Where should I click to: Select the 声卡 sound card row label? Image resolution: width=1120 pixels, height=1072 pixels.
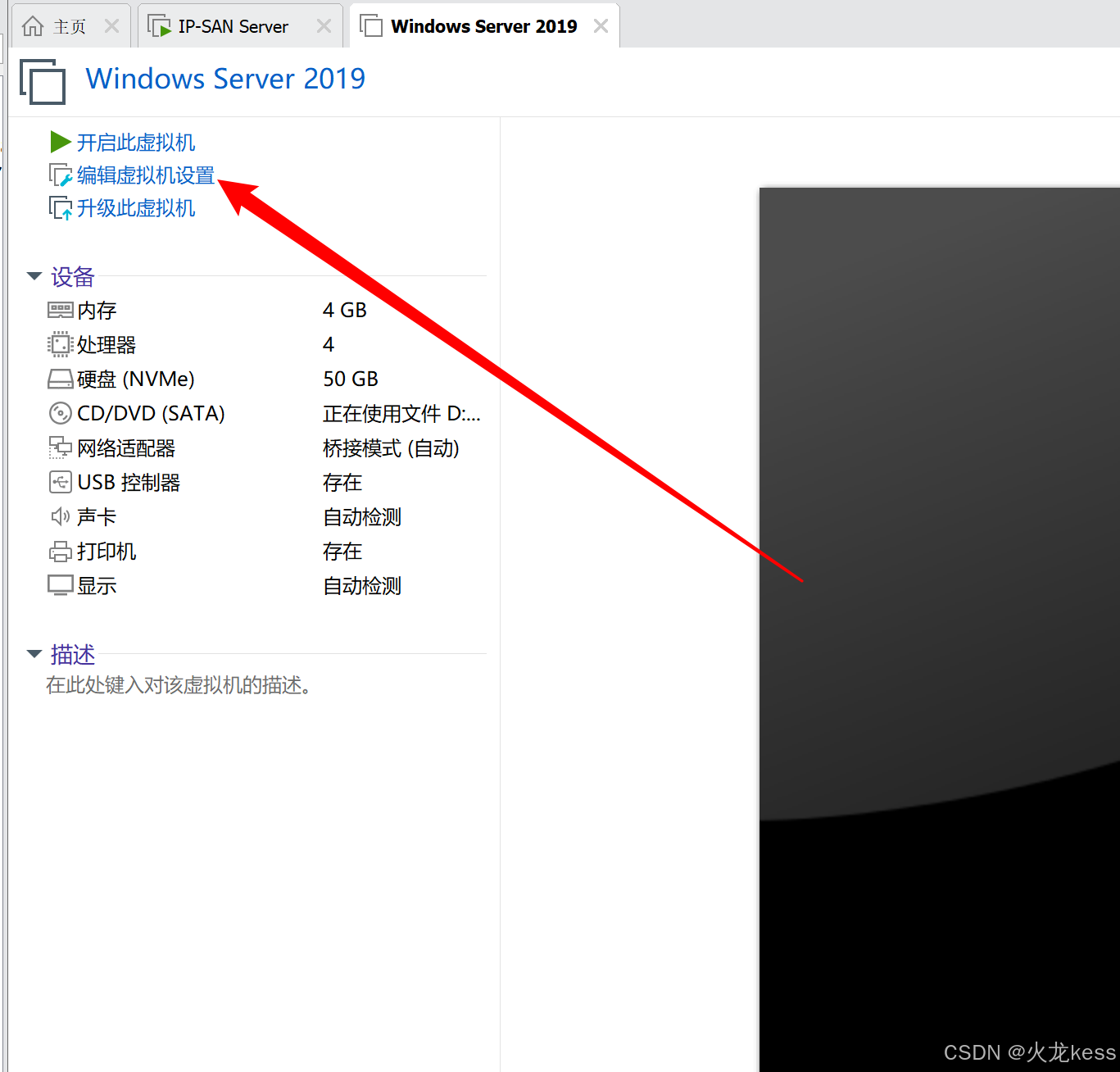97,517
